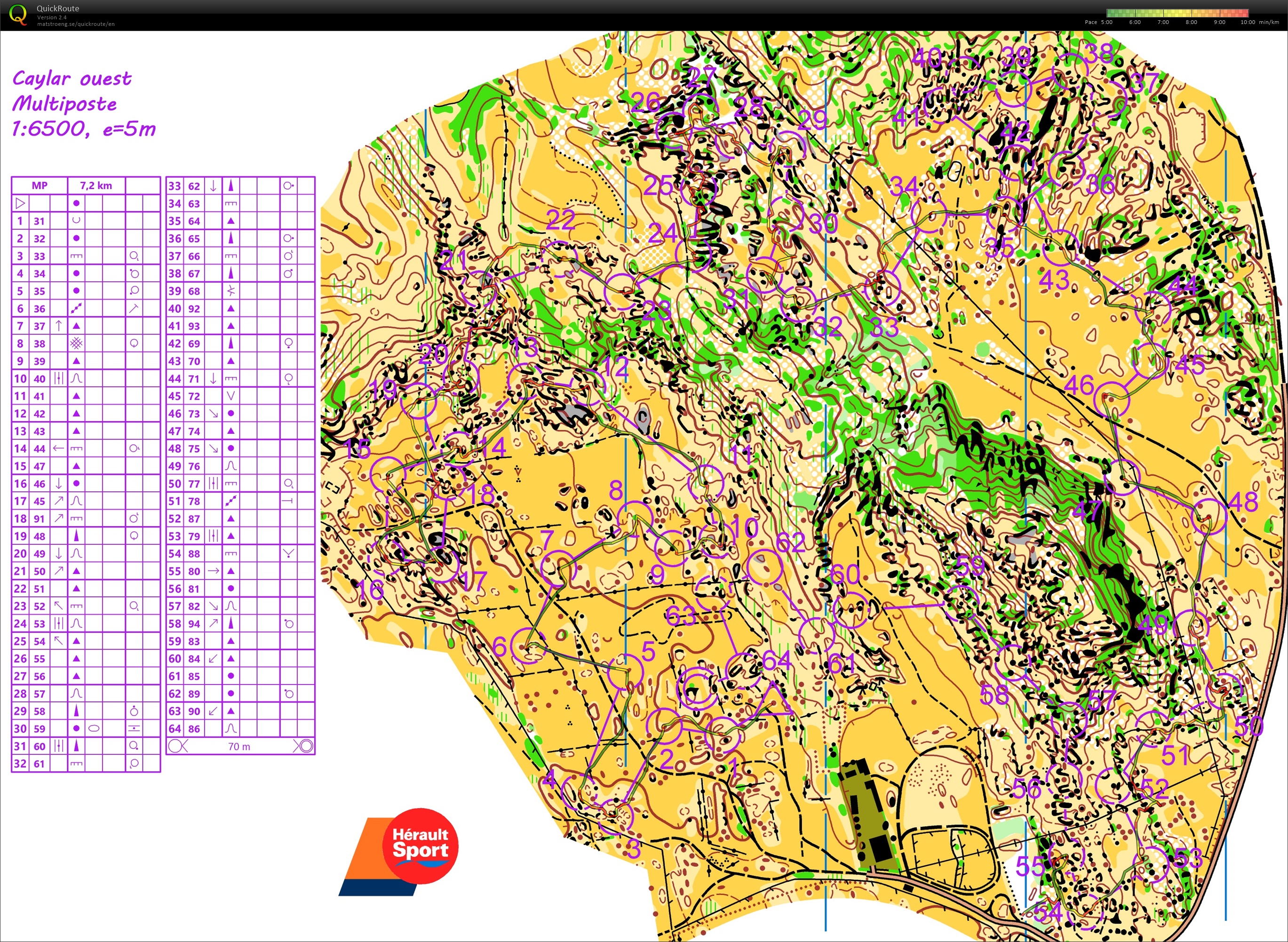Screen dimensions: 1288x942
Task: Click the '7:00' pace legend value
Action: [x=1163, y=22]
